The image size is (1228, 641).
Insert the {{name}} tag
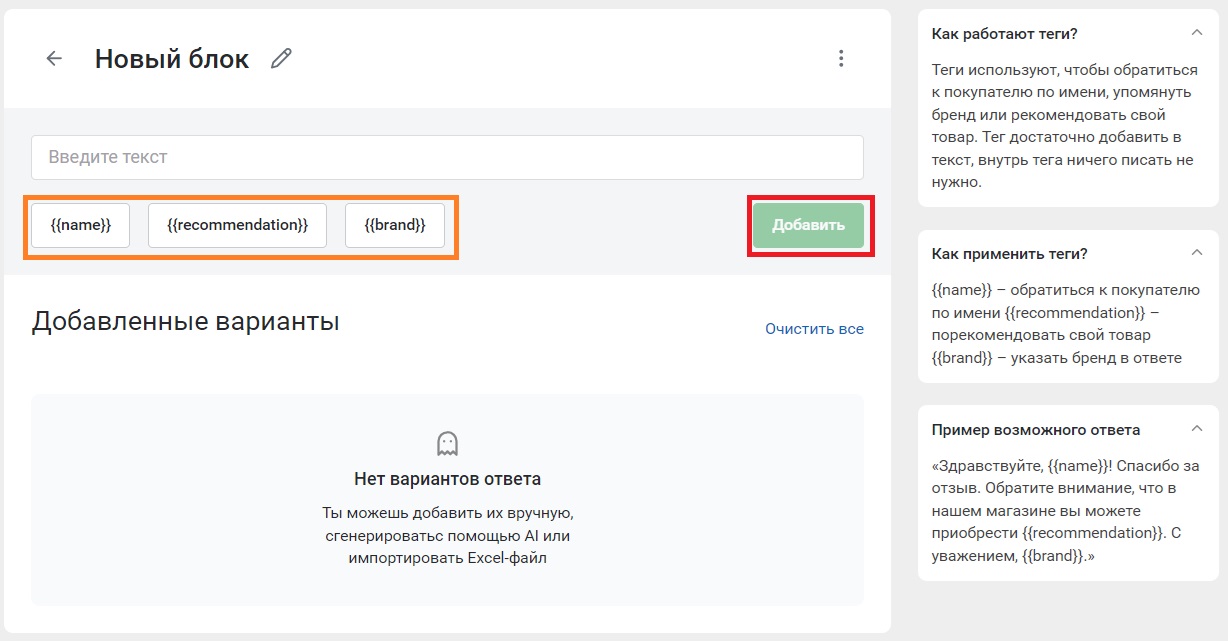coord(80,225)
